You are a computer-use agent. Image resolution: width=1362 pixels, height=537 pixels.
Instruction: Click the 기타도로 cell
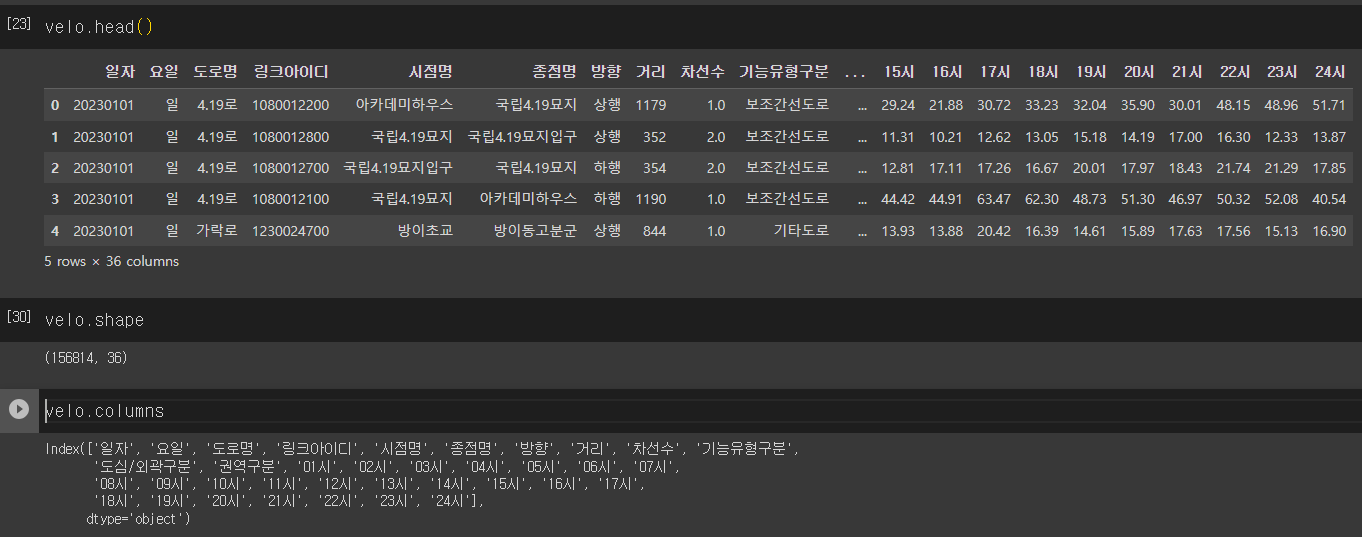tap(801, 231)
